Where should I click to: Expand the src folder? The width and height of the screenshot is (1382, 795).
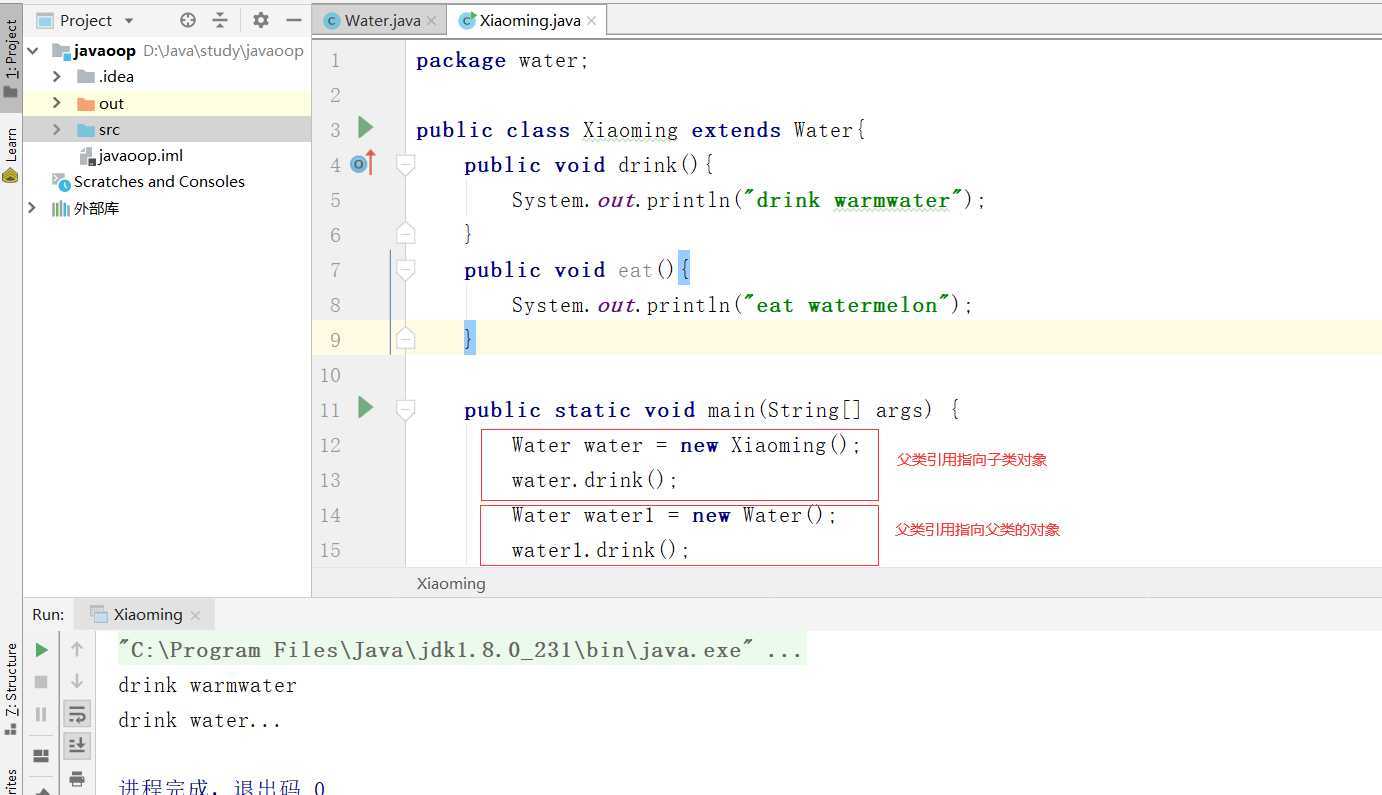click(57, 129)
